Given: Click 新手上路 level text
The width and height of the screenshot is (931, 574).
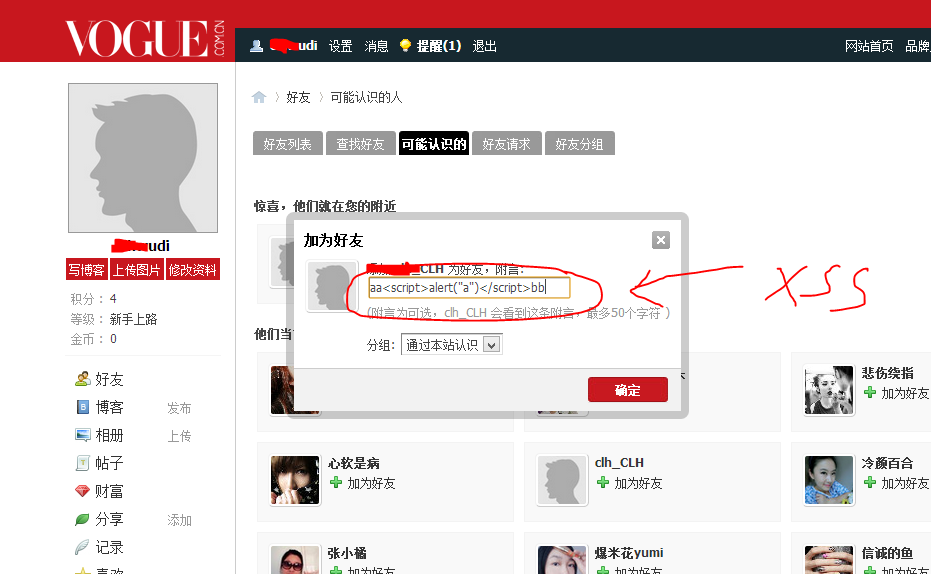Looking at the screenshot, I should click(x=134, y=319).
